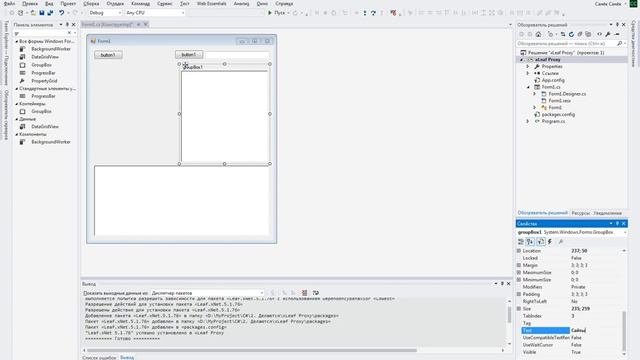Click Text property value field Сайты
The height and width of the screenshot is (360, 640).
(596, 330)
